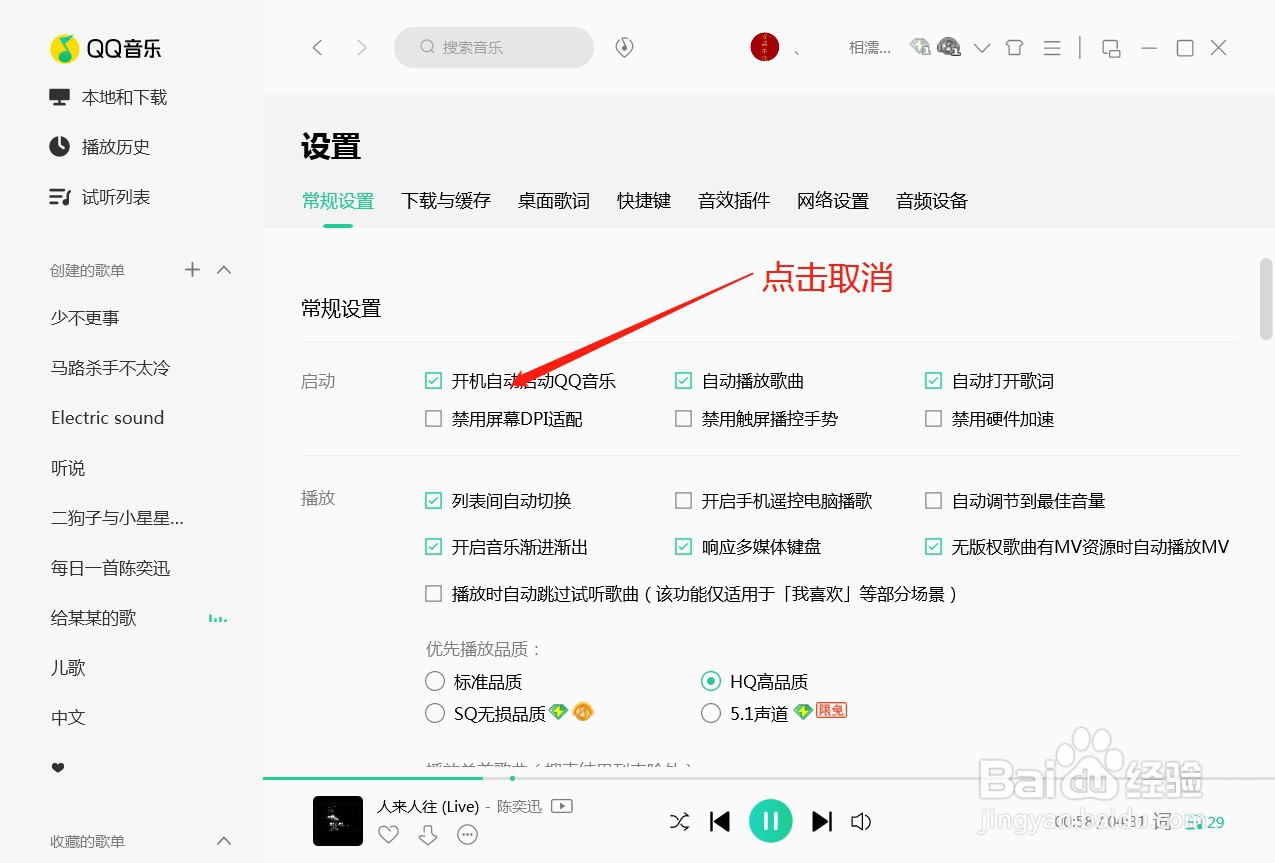Open the main menu hamburger icon
This screenshot has width=1275, height=863.
(1052, 47)
